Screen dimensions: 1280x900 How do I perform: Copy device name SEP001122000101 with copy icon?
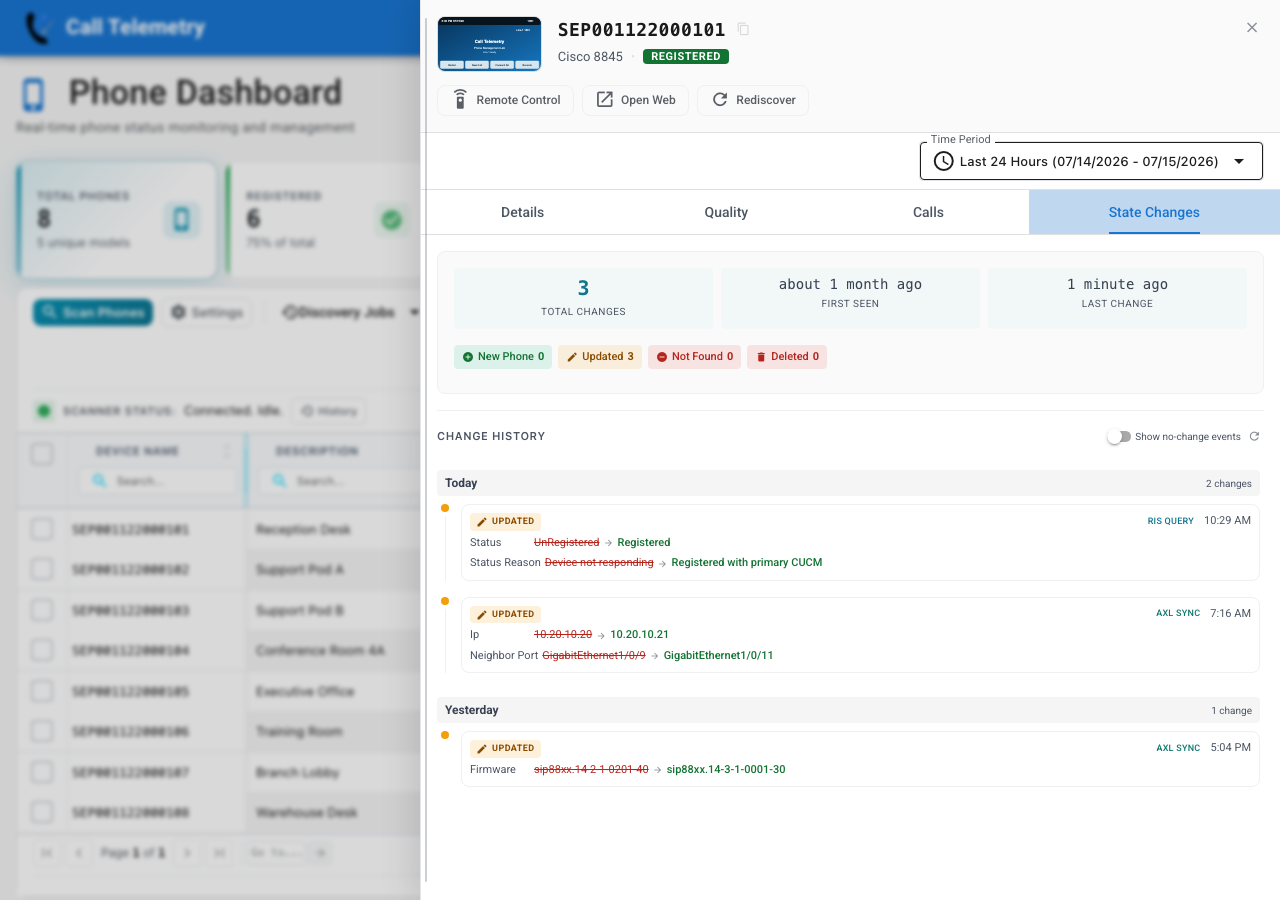pos(743,30)
